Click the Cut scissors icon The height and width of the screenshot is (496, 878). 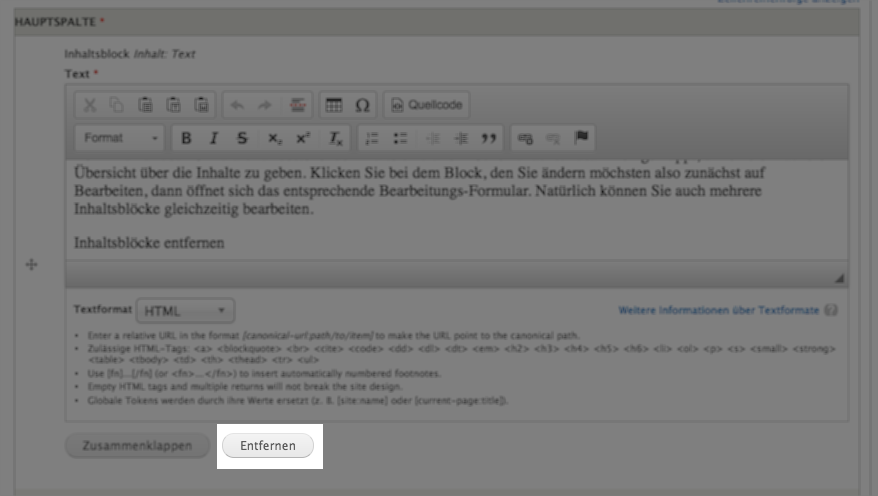[x=90, y=105]
